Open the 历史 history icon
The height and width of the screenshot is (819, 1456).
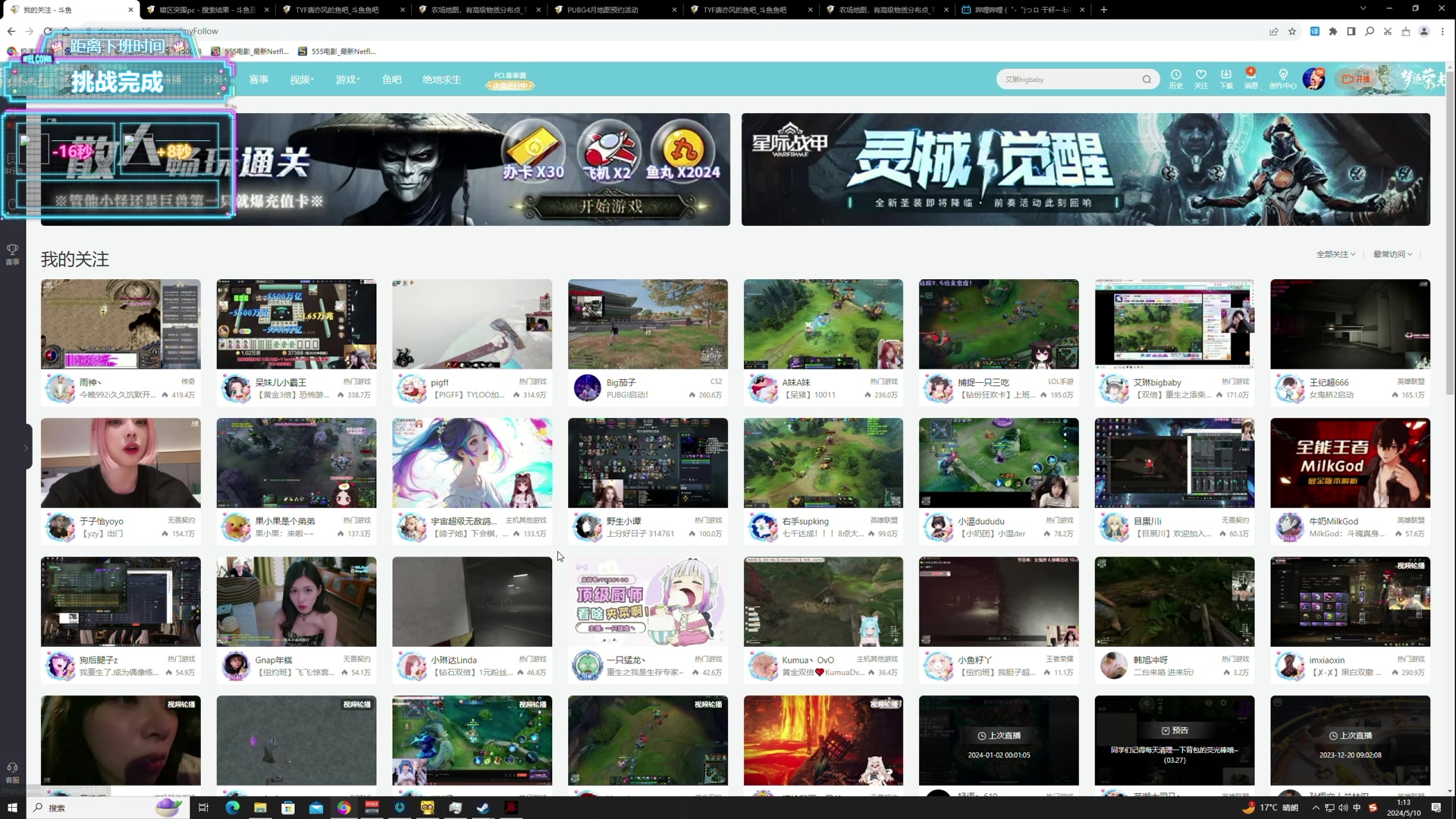pos(1175,76)
